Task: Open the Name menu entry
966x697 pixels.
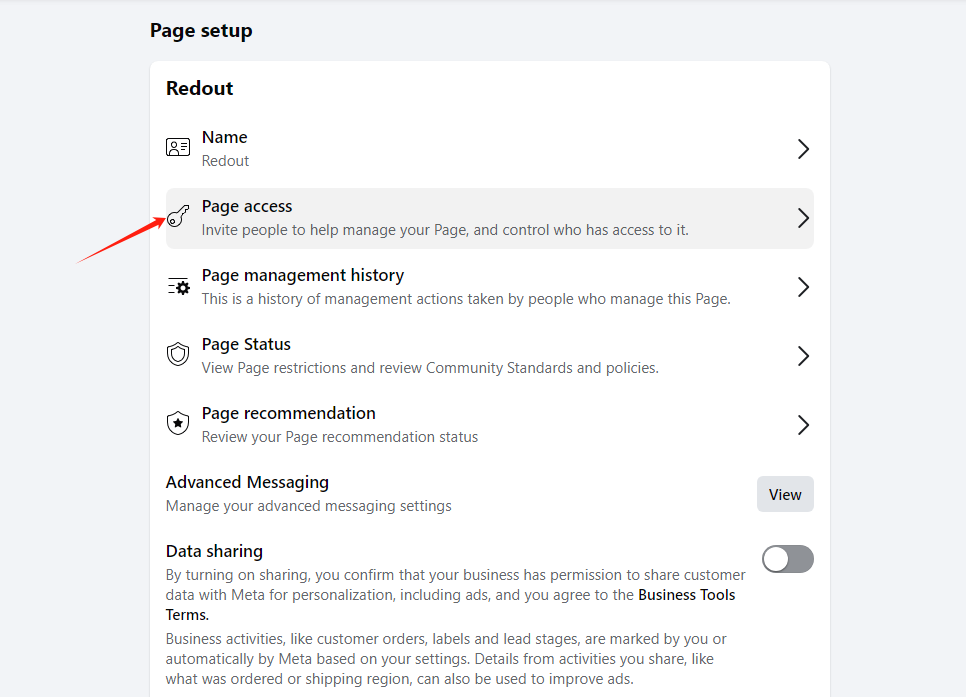Action: tap(225, 137)
